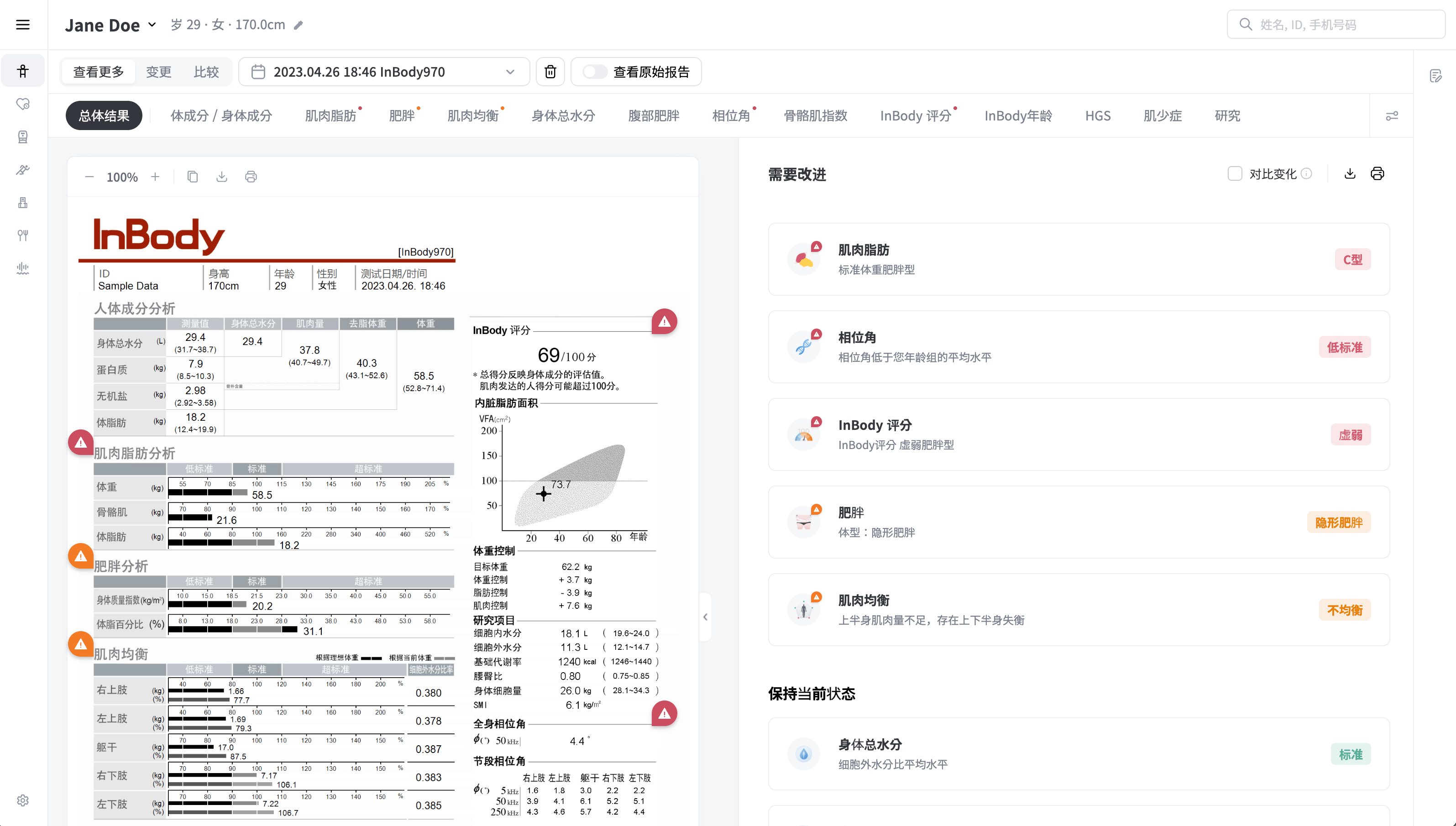Viewport: 1456px width, 826px height.
Task: Click orange warning marker beside 肥胖分析
Action: click(81, 556)
